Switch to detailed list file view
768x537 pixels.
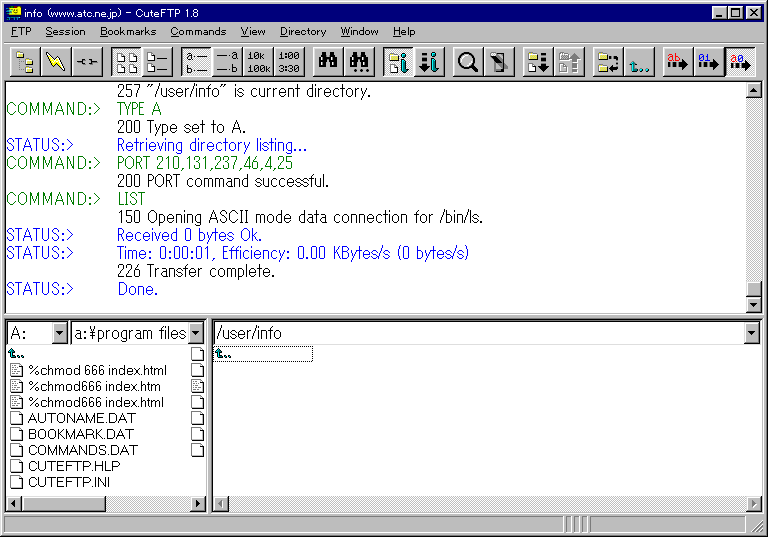coord(157,62)
